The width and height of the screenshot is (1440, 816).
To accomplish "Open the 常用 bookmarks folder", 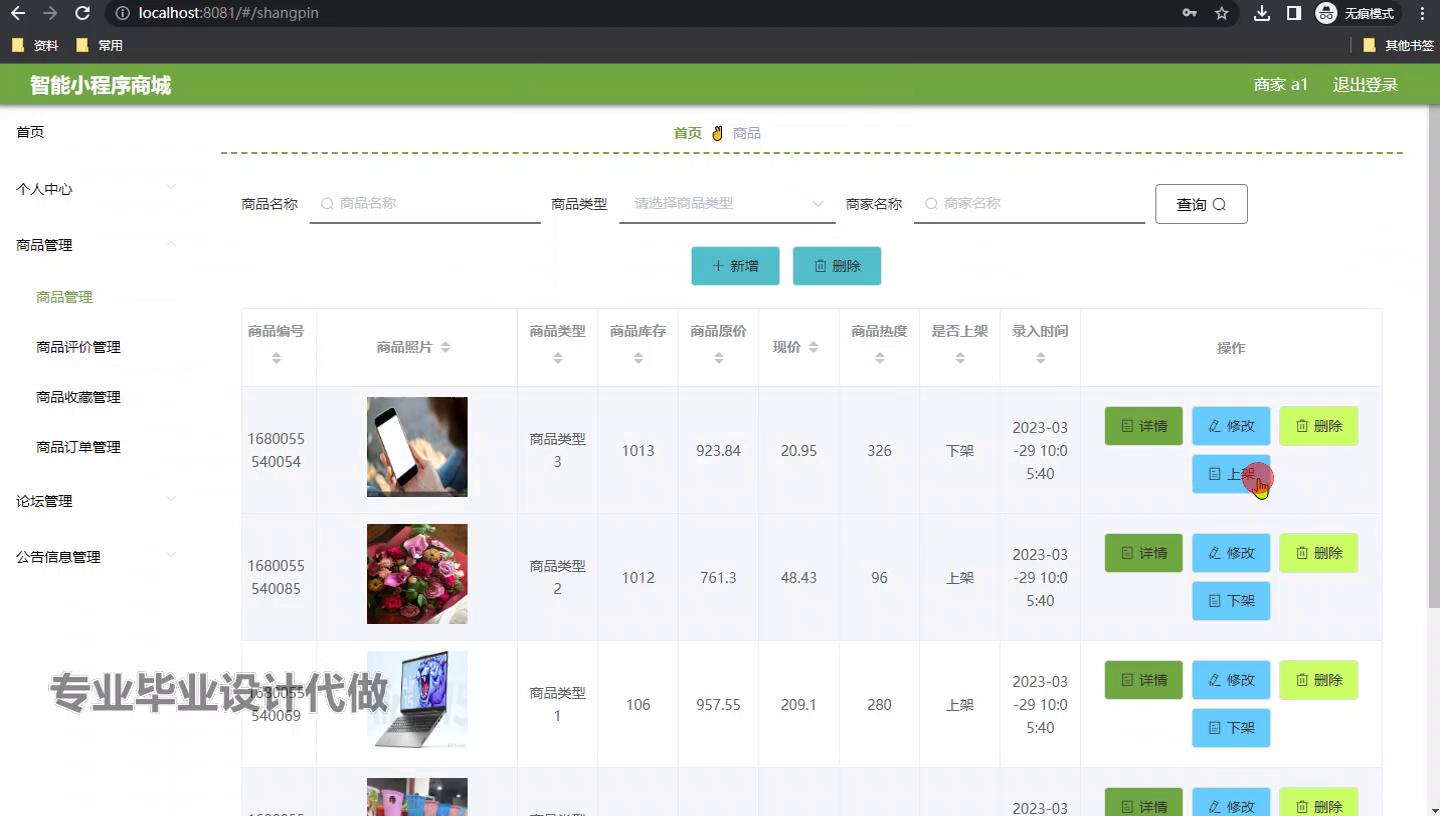I will click(x=99, y=45).
